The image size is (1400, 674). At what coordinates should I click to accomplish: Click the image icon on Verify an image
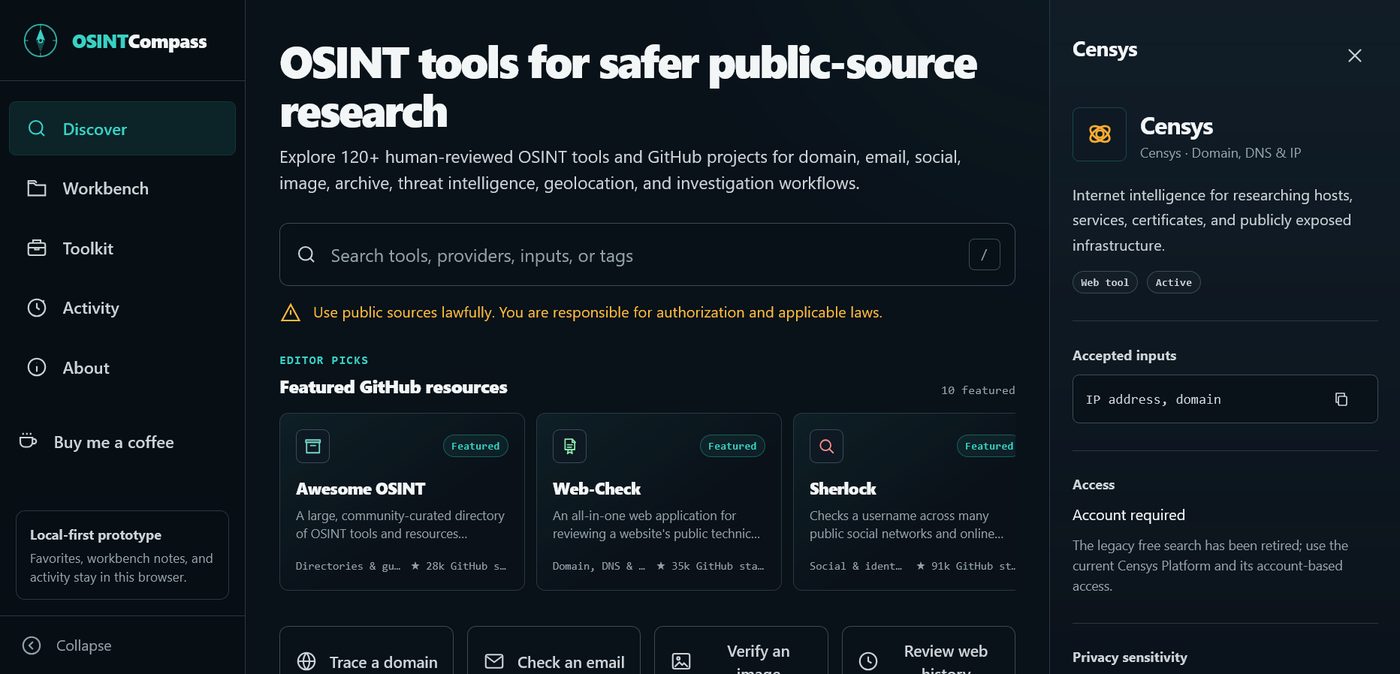point(681,662)
